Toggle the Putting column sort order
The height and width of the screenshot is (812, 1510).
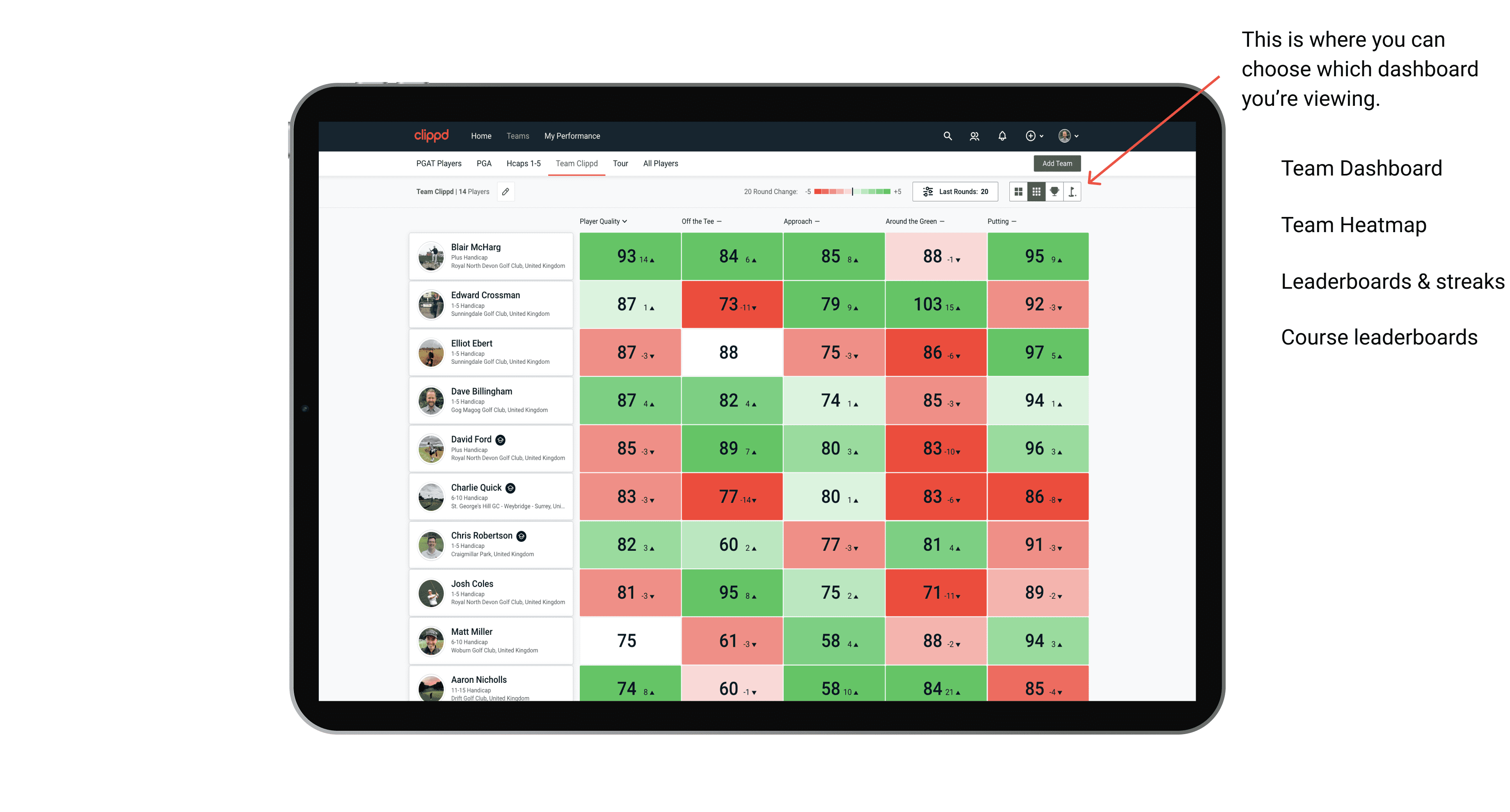tap(1000, 221)
